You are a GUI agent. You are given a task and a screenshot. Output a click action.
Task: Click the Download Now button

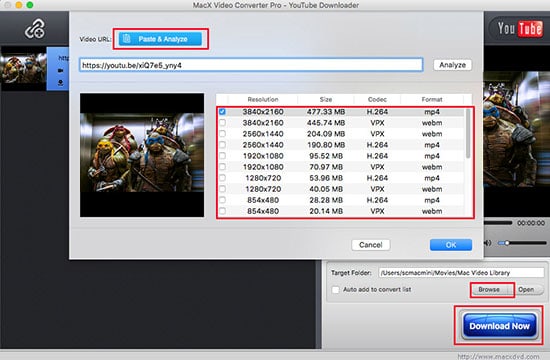click(x=499, y=326)
